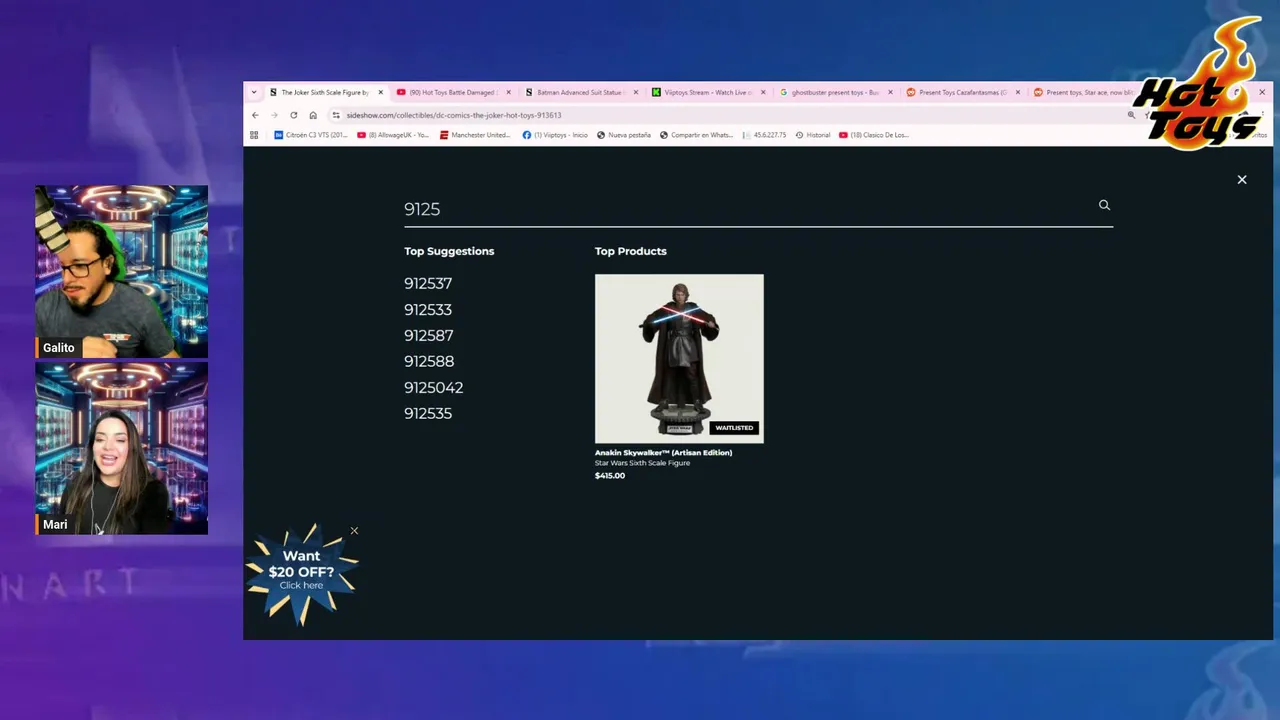The image size is (1280, 720).
Task: Select suggestion 912537
Action: coord(428,283)
